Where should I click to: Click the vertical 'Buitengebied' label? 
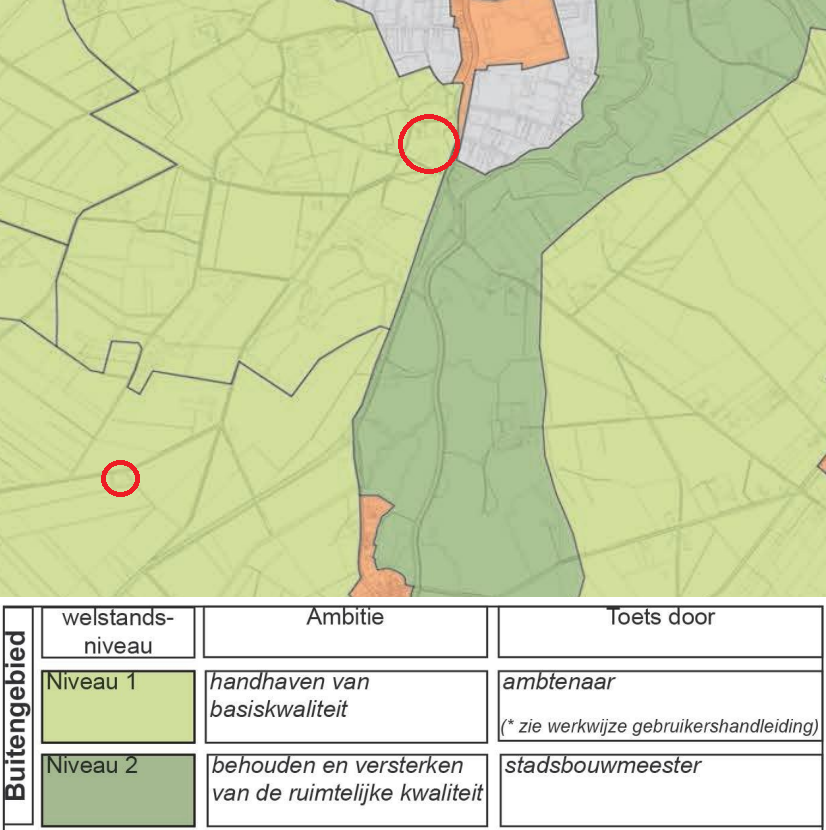(x=16, y=716)
